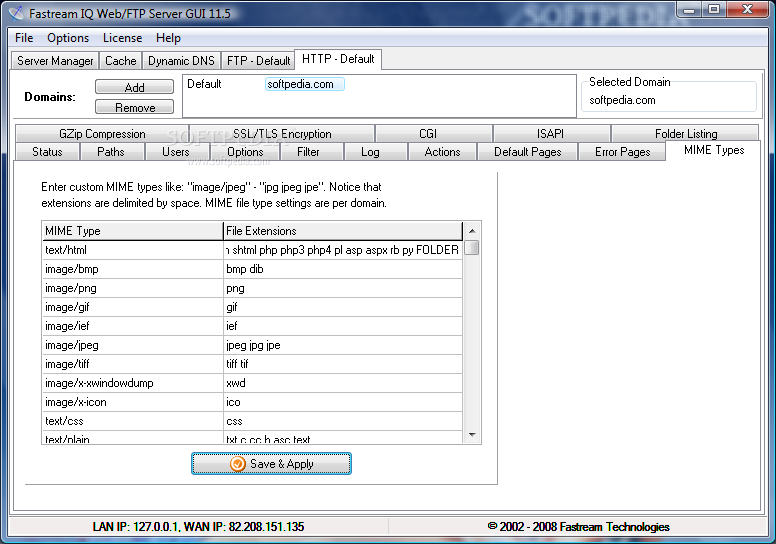Minimize the Fastream IQ window

pos(689,9)
